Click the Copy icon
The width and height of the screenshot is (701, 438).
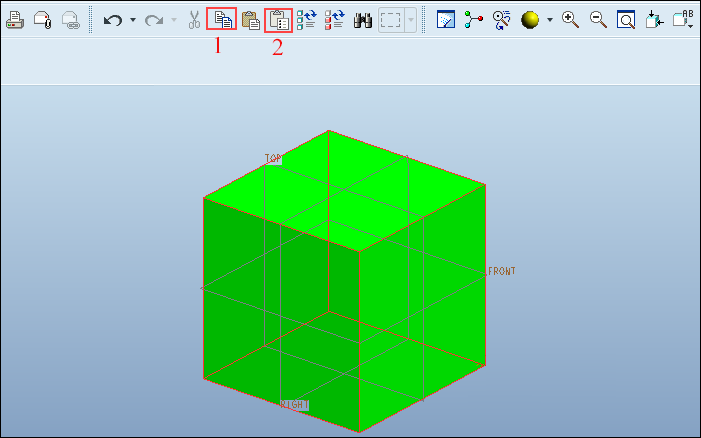coord(223,20)
